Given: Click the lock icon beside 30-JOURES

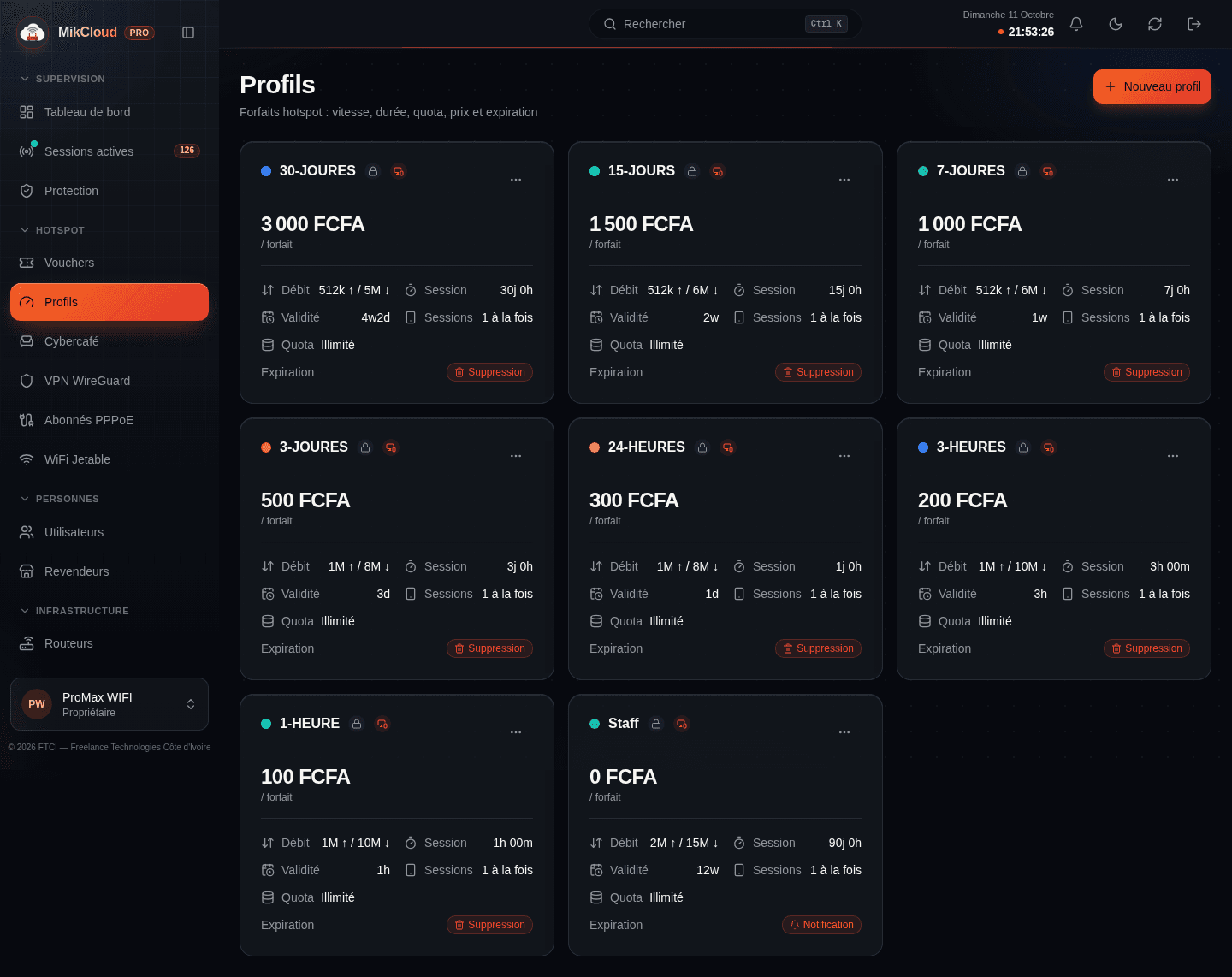Looking at the screenshot, I should coord(373,171).
